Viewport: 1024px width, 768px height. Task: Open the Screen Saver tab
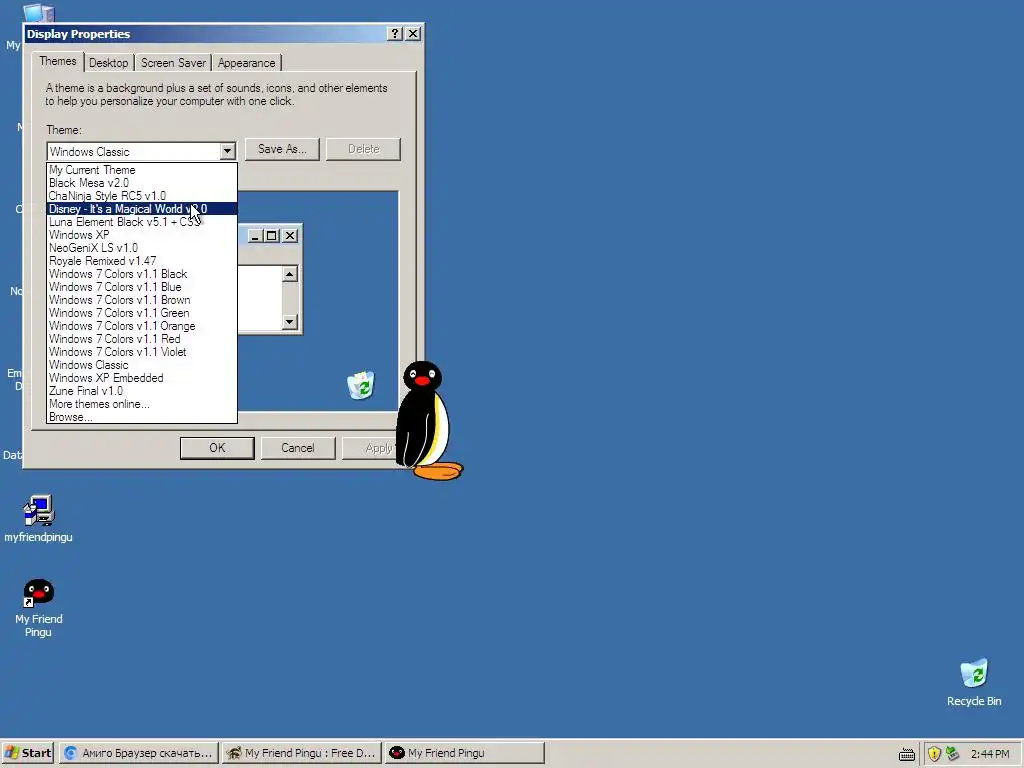click(x=173, y=63)
